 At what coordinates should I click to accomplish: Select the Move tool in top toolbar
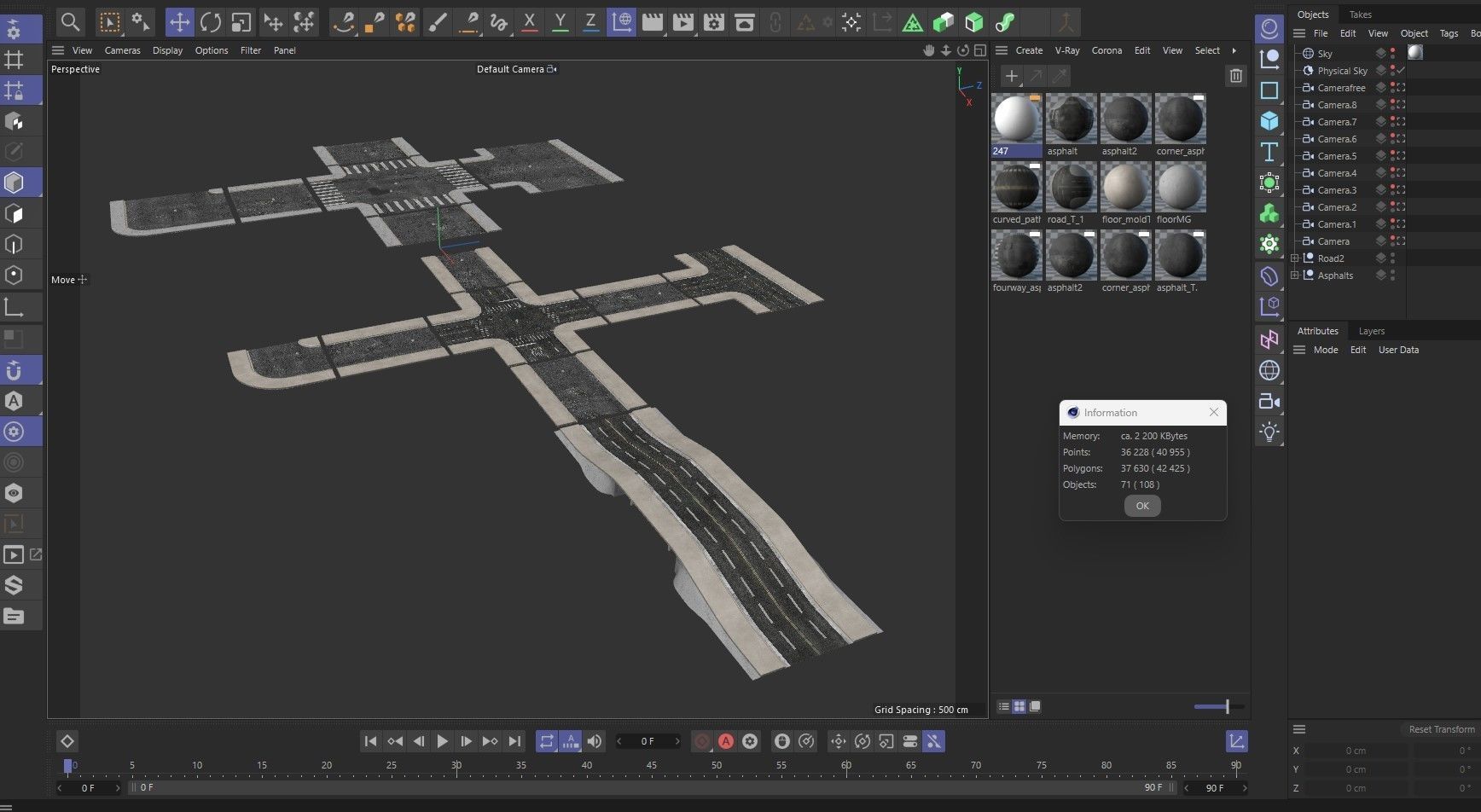pos(179,22)
